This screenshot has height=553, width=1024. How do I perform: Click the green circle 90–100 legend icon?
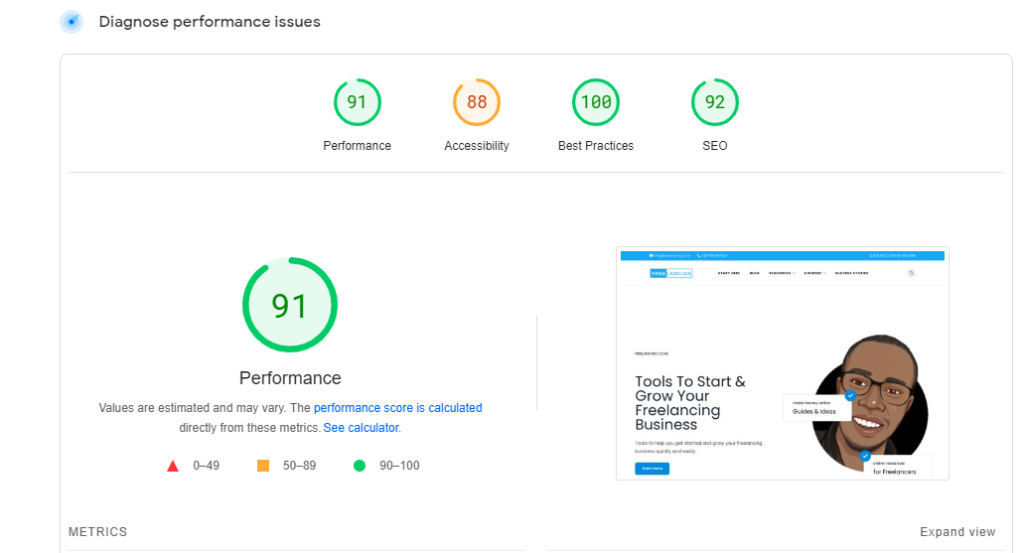(x=359, y=466)
